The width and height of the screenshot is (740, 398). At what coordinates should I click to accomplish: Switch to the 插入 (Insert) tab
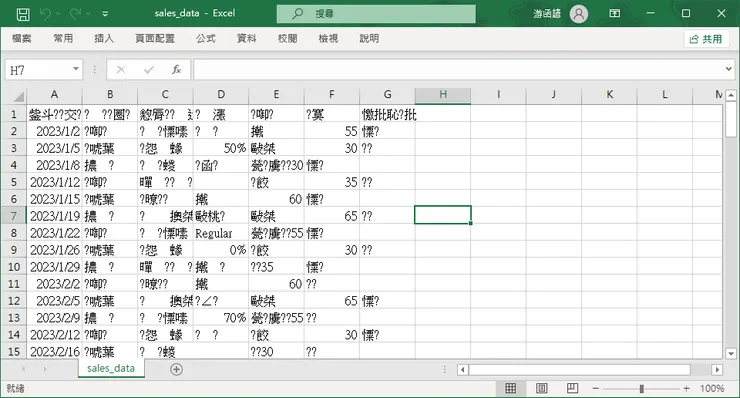coord(104,39)
